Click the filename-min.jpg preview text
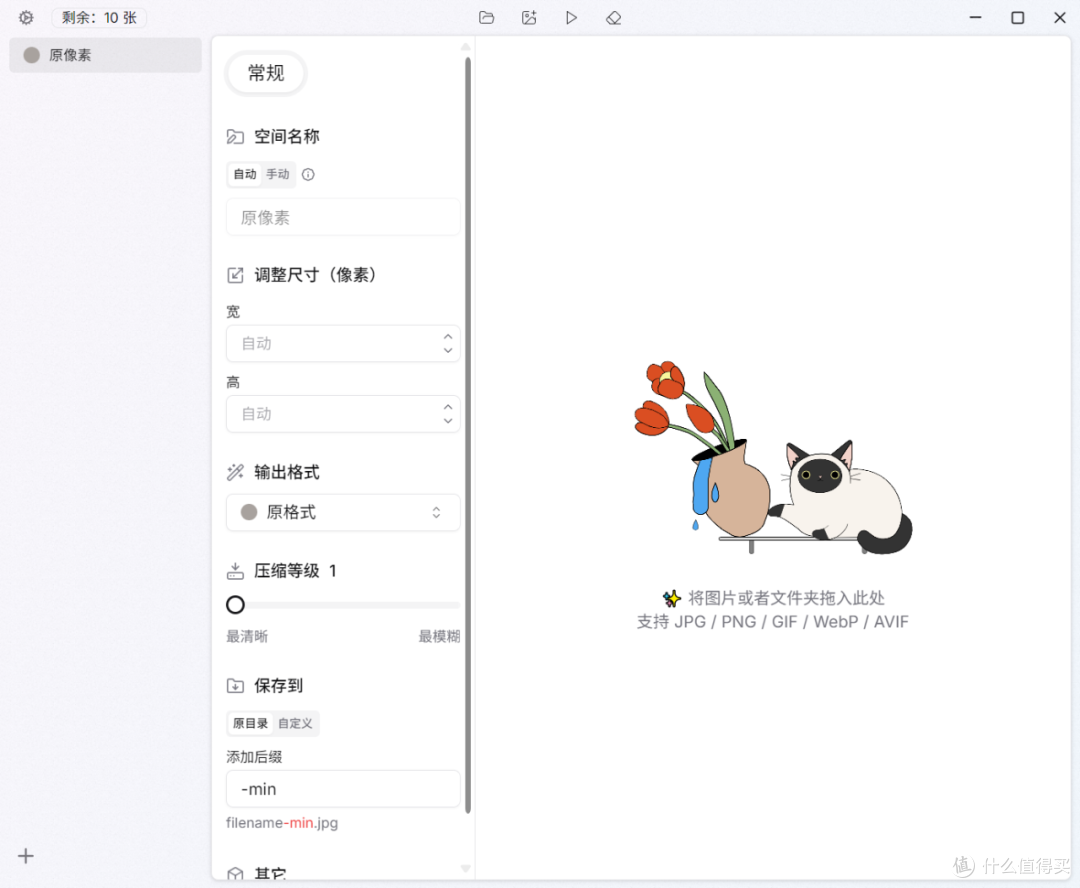The height and width of the screenshot is (888, 1080). click(x=282, y=823)
